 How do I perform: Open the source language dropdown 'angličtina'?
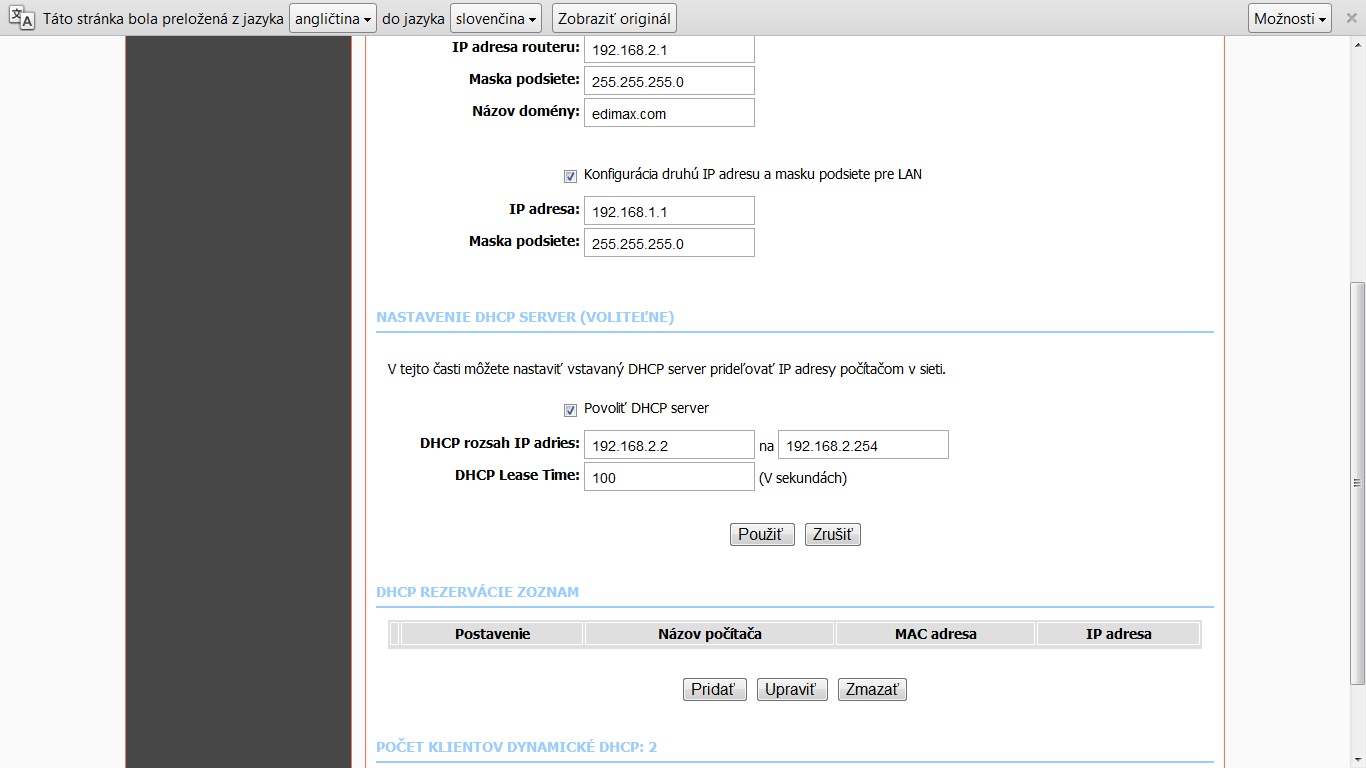(x=333, y=19)
